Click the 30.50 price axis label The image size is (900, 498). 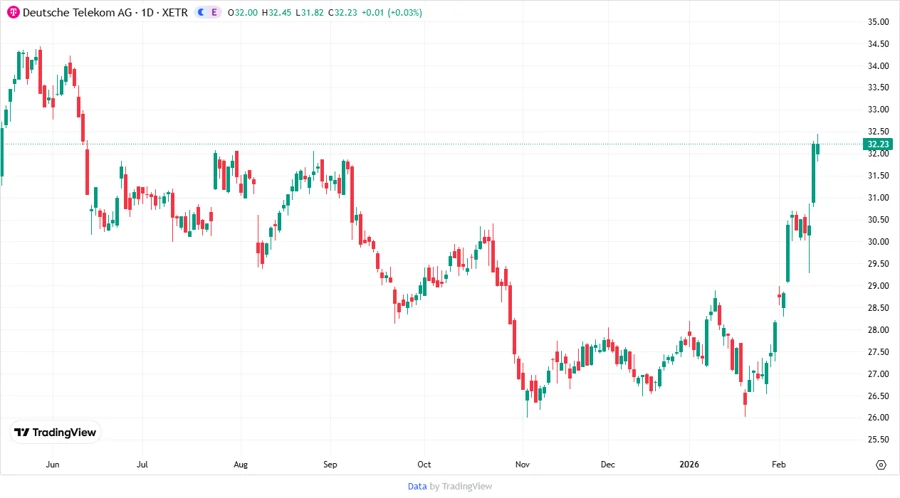point(878,220)
